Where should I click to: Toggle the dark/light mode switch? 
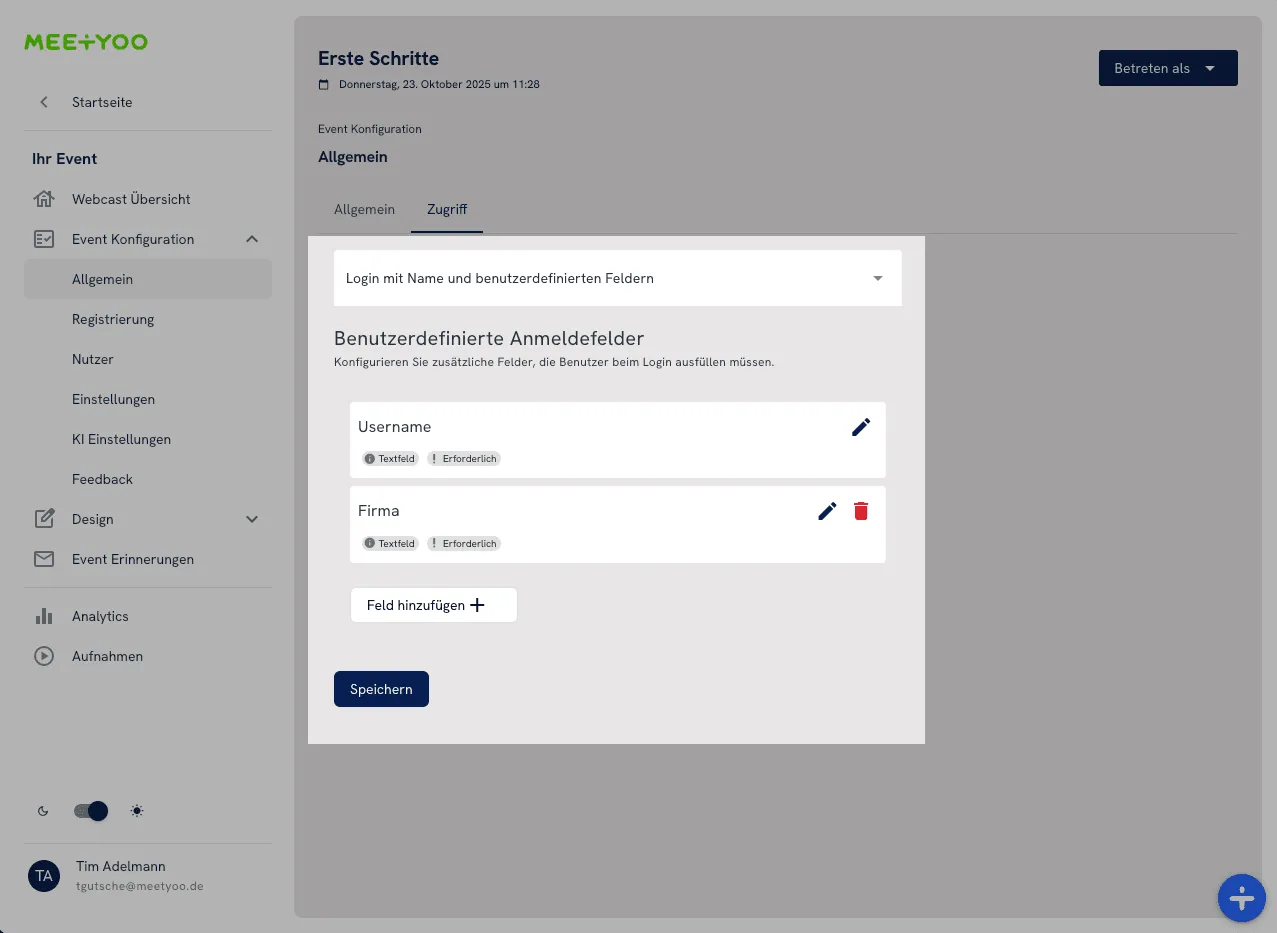(91, 811)
